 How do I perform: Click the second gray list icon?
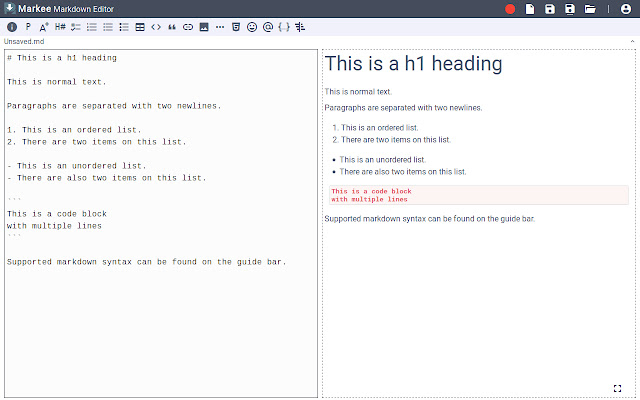[108, 27]
